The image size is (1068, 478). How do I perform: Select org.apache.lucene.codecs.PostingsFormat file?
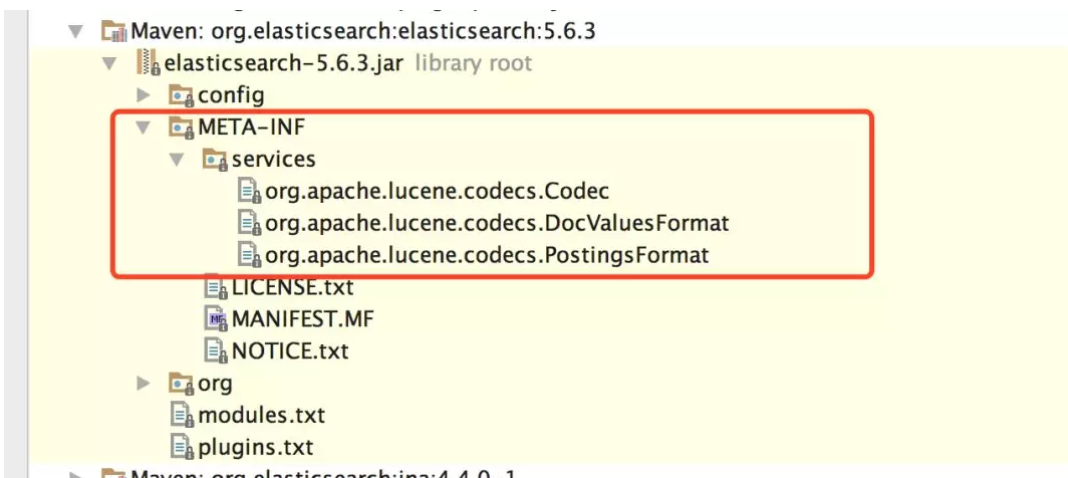pos(473,255)
